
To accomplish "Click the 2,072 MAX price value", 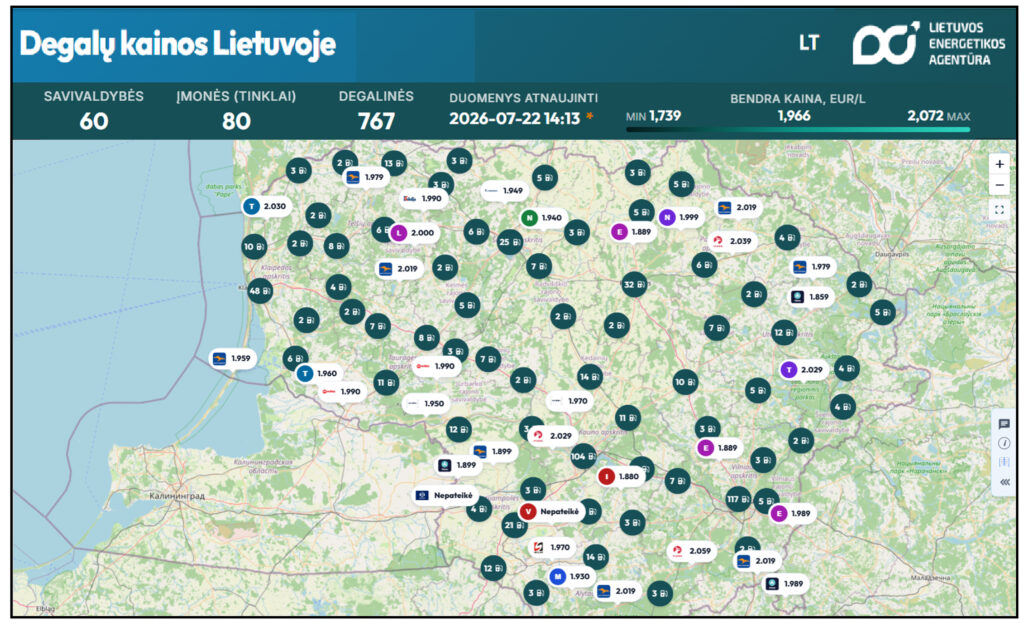I will coord(938,116).
